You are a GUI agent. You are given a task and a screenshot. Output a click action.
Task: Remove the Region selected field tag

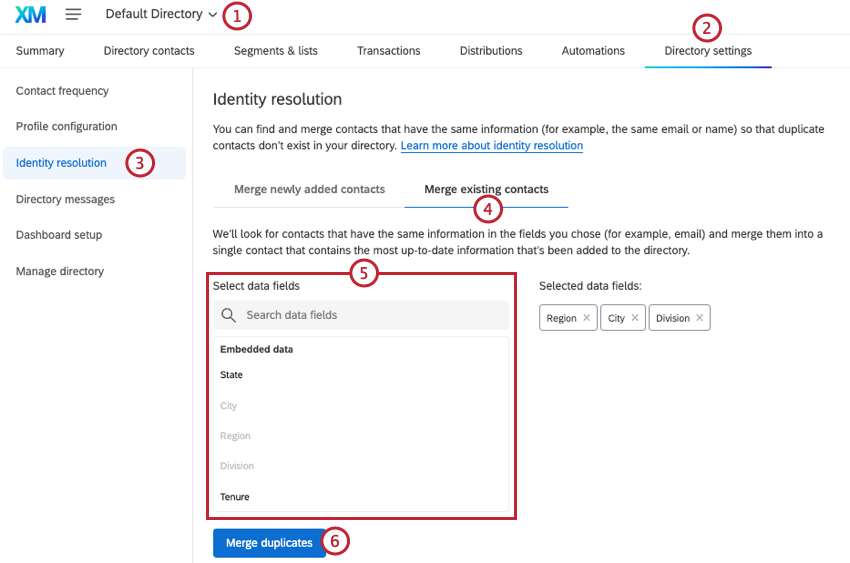(x=587, y=318)
